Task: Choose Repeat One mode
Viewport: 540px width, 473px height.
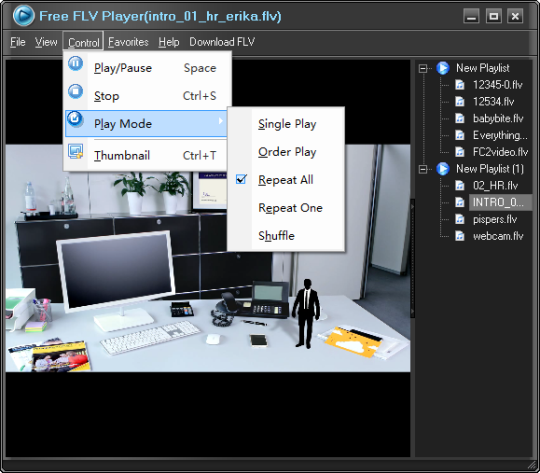Action: coord(290,208)
